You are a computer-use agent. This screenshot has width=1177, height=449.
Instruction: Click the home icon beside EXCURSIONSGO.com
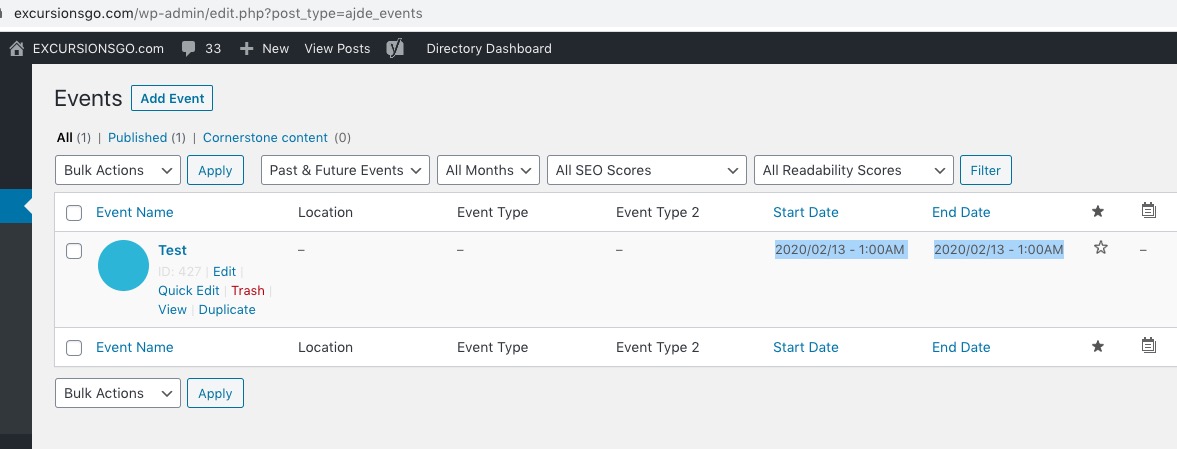point(16,48)
